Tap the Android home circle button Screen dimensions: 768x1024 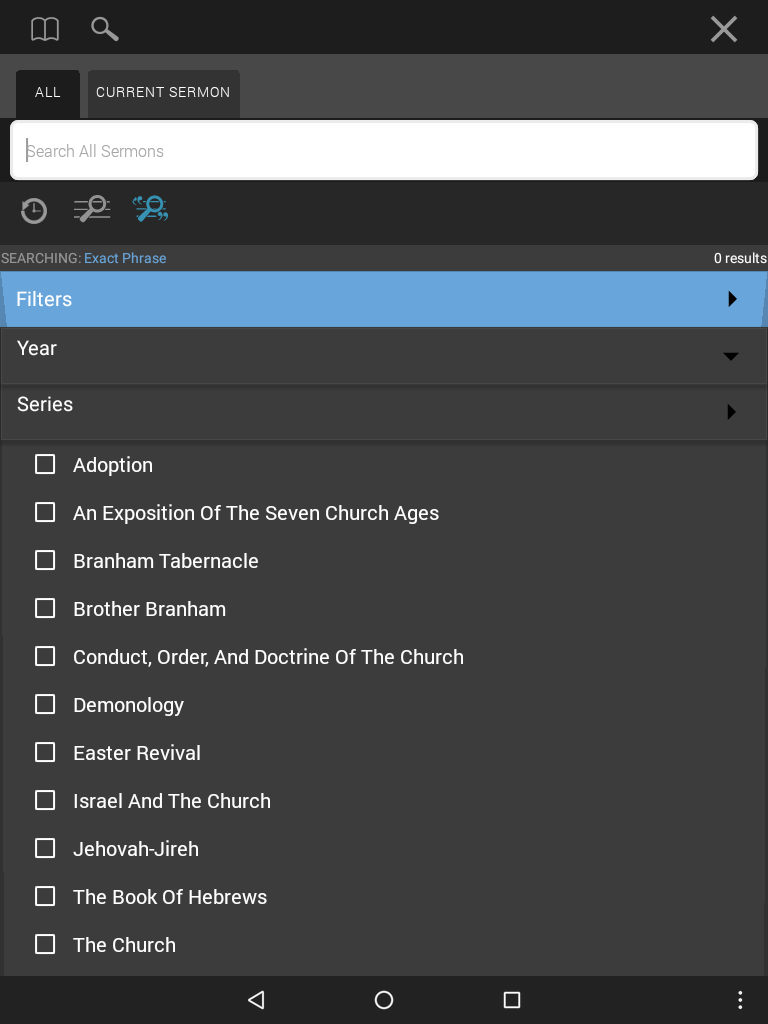(x=384, y=1000)
